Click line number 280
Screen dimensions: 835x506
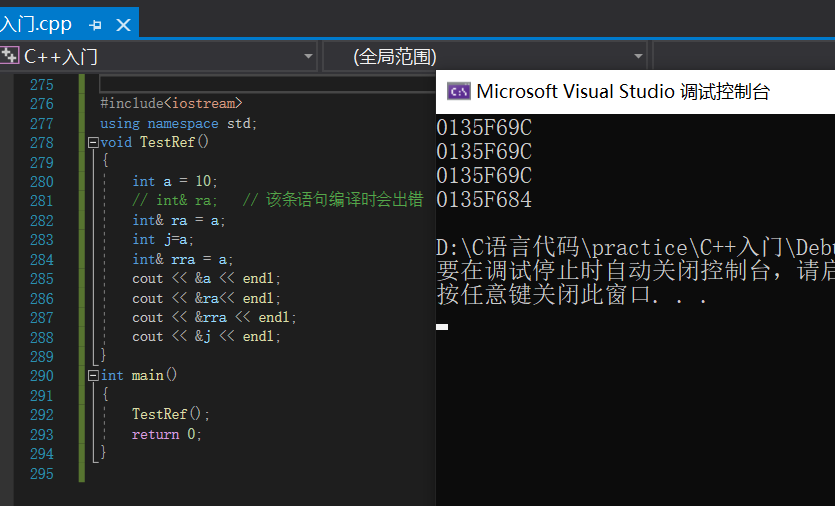[x=42, y=182]
